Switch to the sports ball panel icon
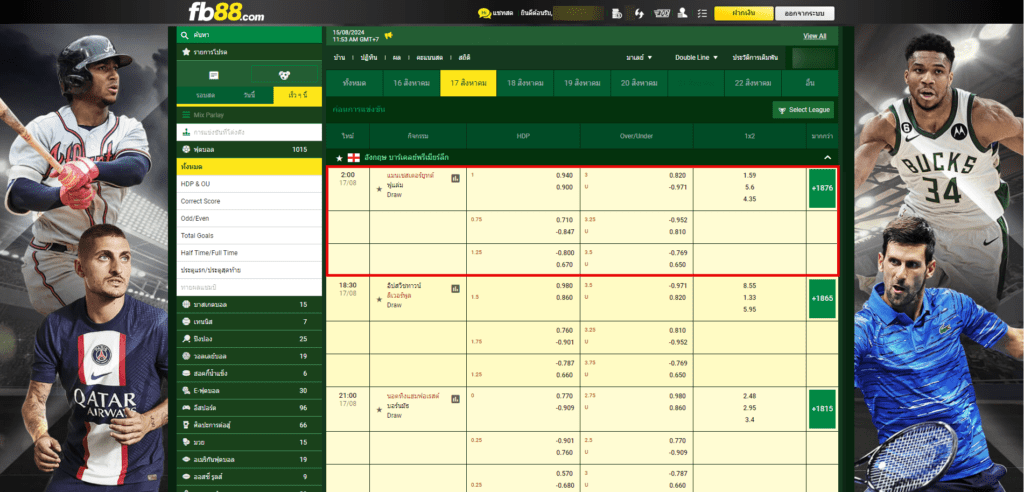 click(284, 75)
